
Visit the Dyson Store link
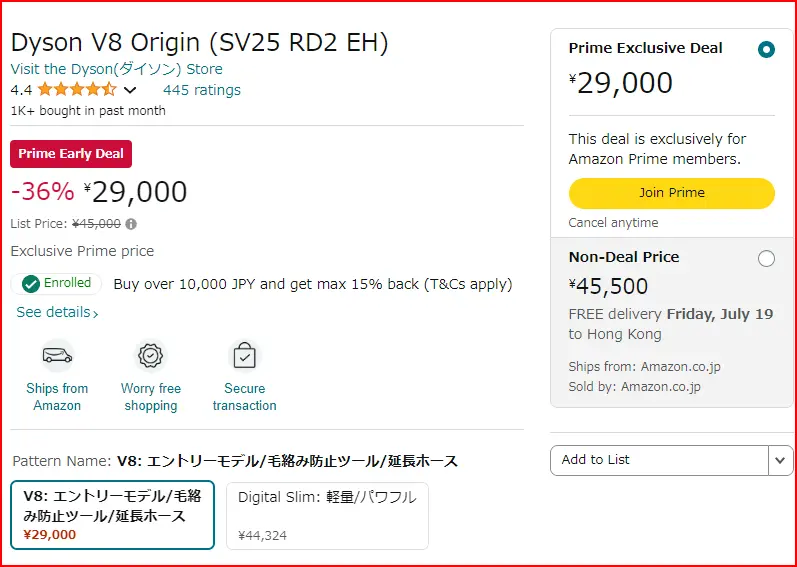click(x=116, y=69)
